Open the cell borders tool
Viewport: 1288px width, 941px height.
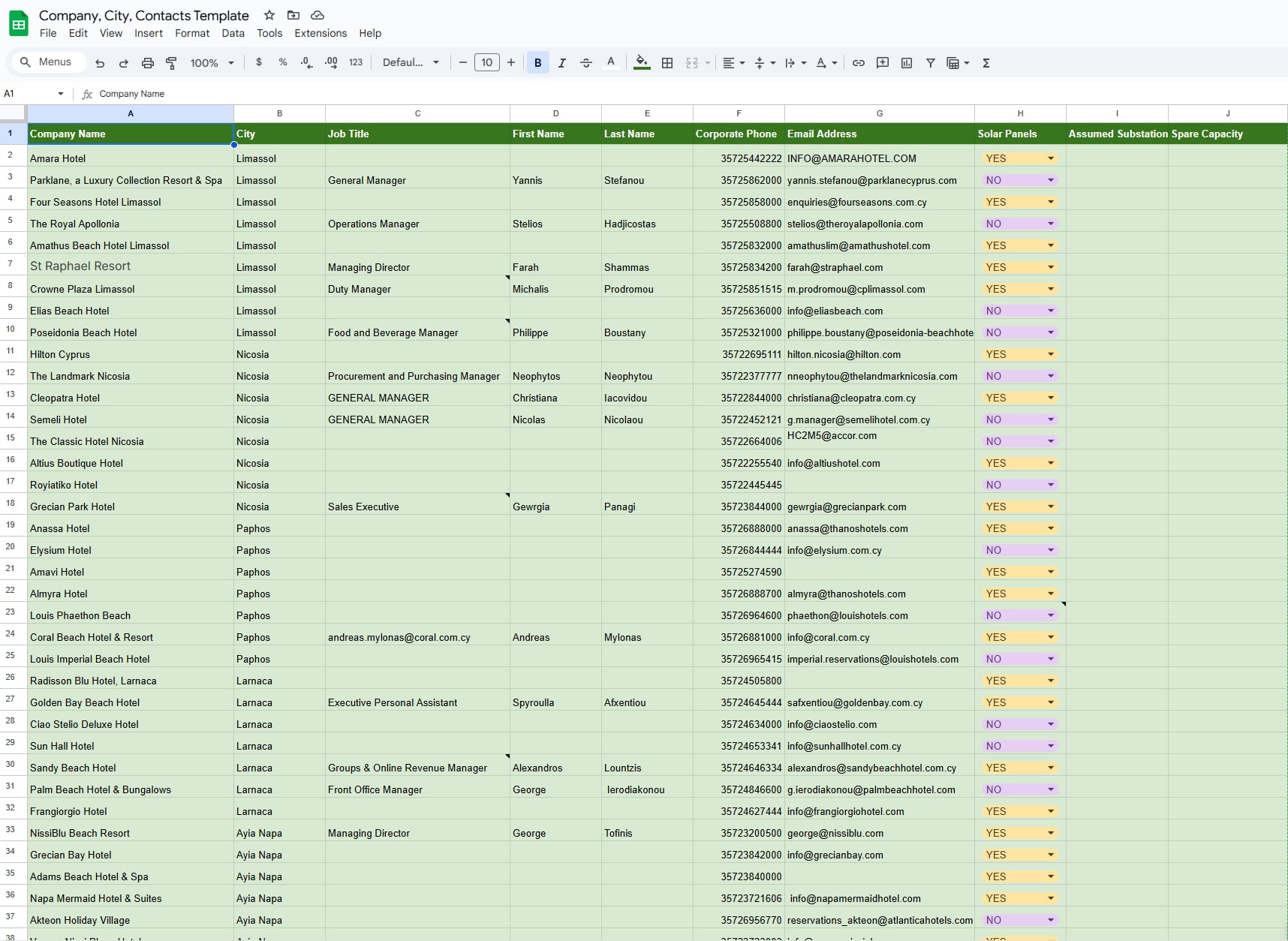[x=667, y=63]
